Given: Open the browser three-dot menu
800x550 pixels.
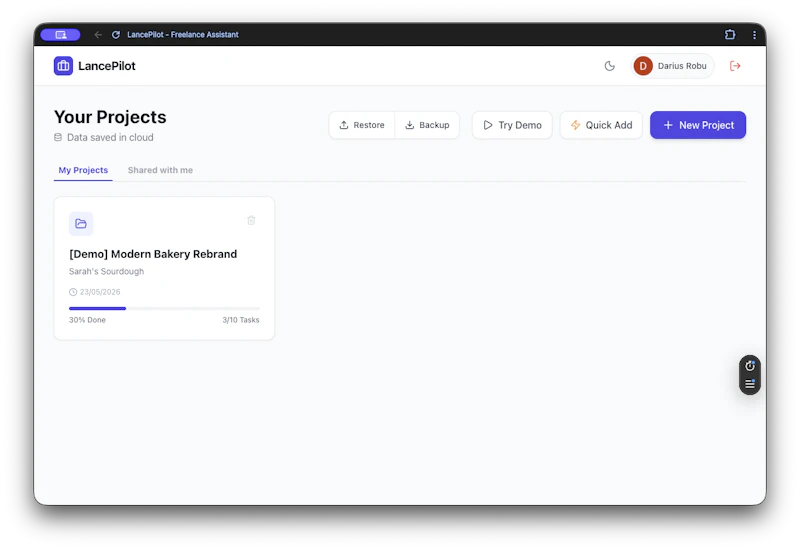Looking at the screenshot, I should (754, 35).
